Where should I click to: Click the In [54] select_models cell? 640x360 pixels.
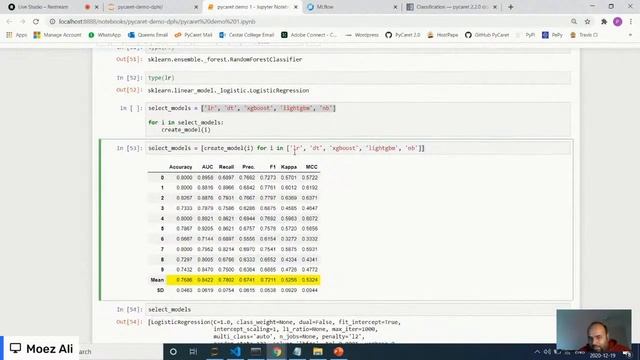358,309
